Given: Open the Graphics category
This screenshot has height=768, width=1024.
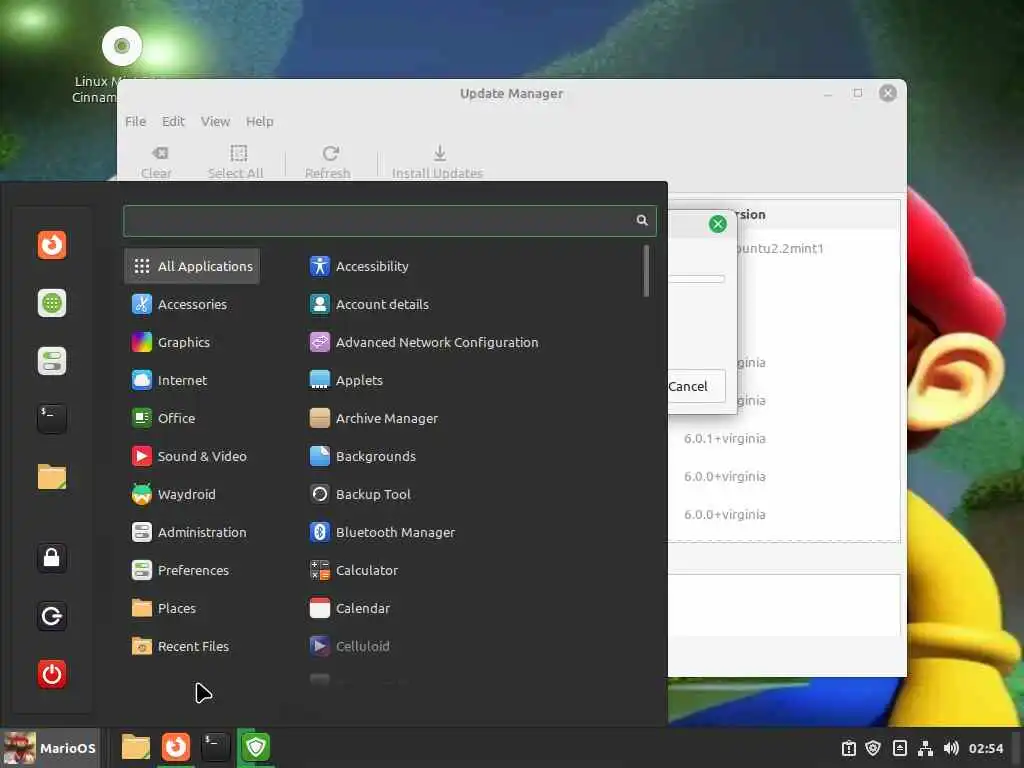Looking at the screenshot, I should tap(171, 342).
